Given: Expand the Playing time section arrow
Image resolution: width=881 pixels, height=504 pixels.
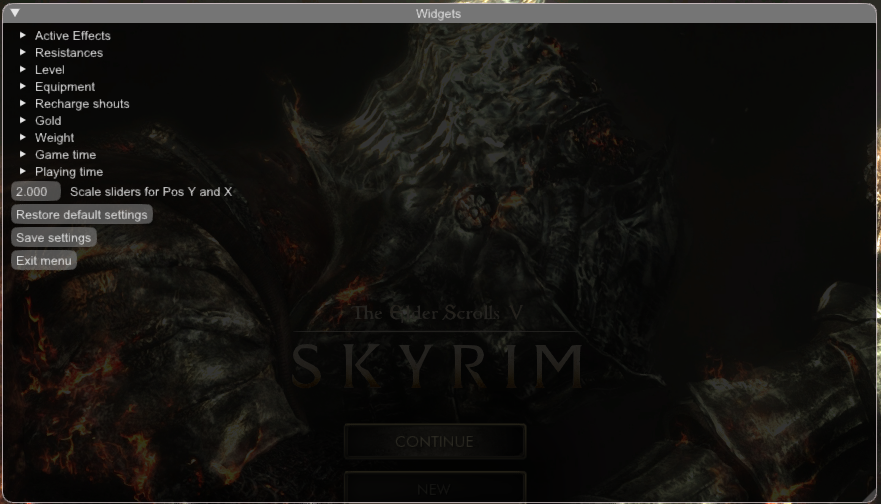Looking at the screenshot, I should click(22, 171).
